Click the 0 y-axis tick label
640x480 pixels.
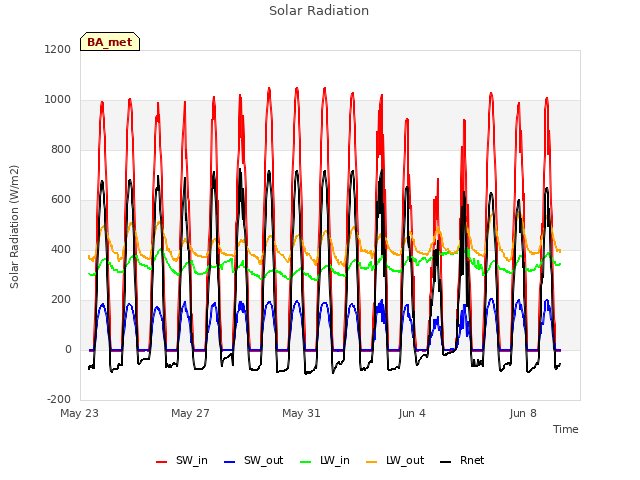[x=68, y=349]
